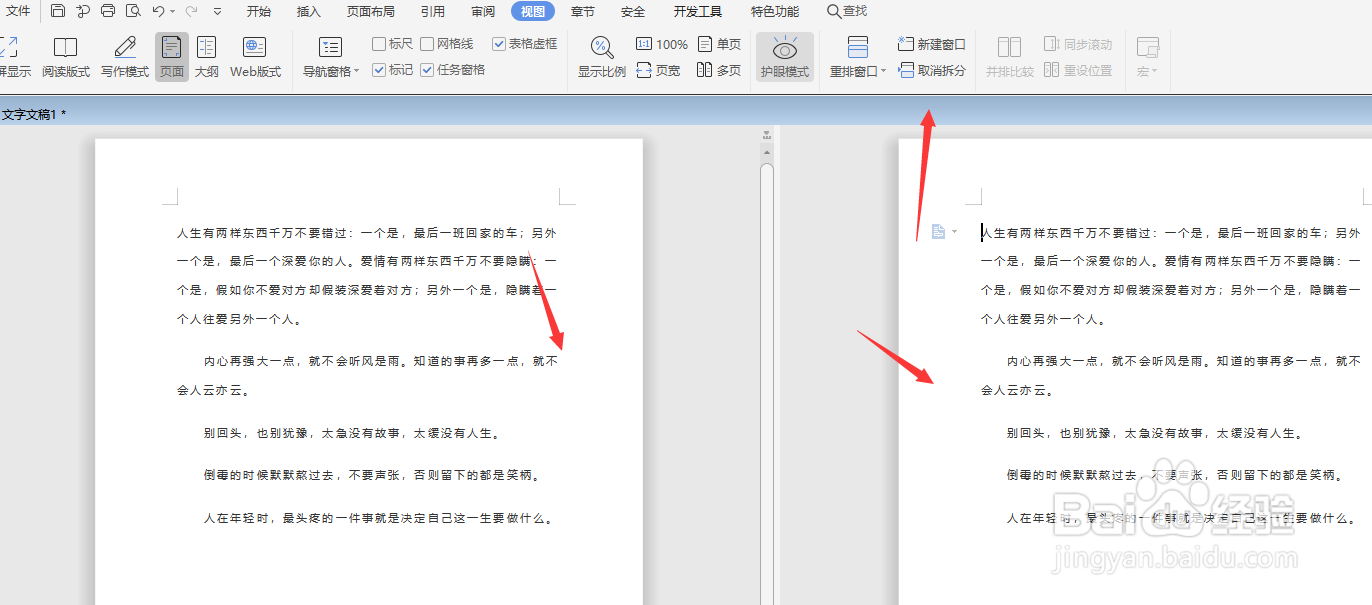
Task: Set zoom to 页宽 page width
Action: point(659,71)
